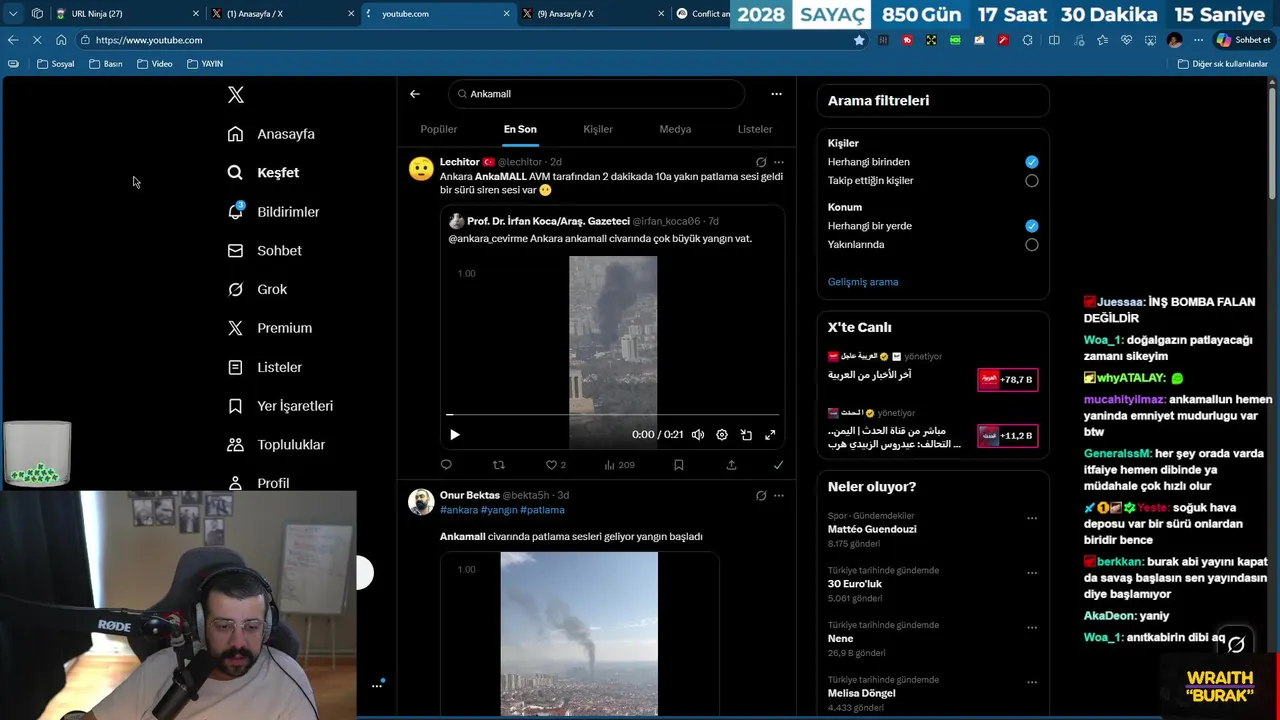
Task: Open Anasayfa in the X sidebar
Action: [x=271, y=134]
